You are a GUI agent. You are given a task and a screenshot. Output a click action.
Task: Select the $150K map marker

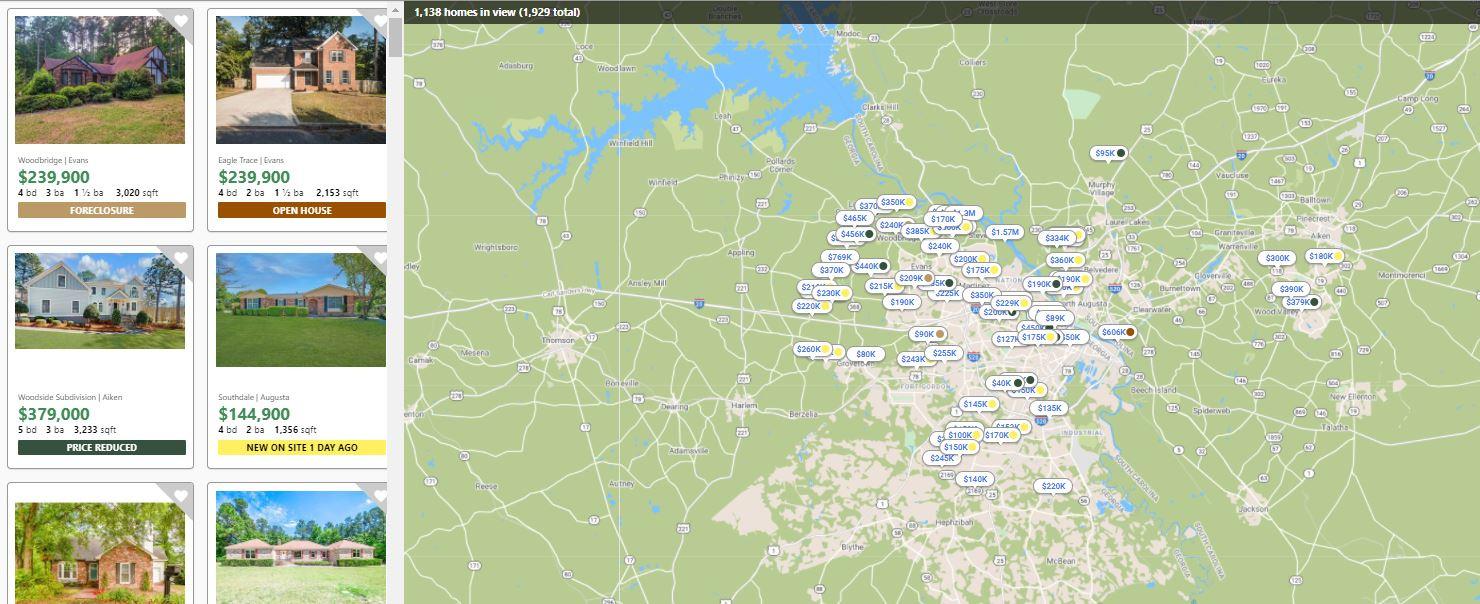(960, 447)
